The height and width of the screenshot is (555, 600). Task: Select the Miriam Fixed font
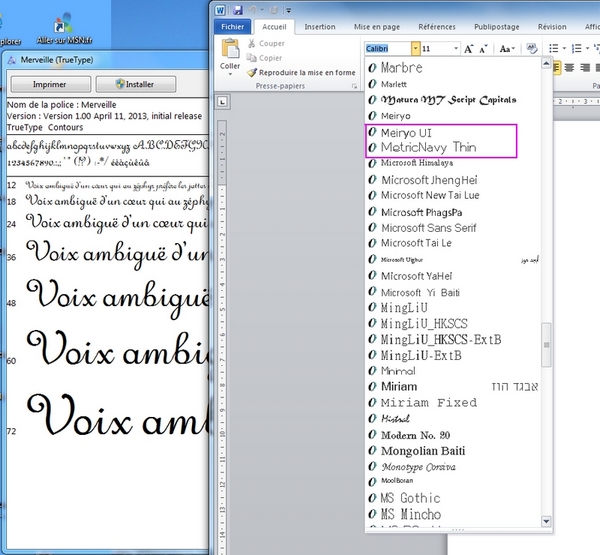(x=453, y=403)
